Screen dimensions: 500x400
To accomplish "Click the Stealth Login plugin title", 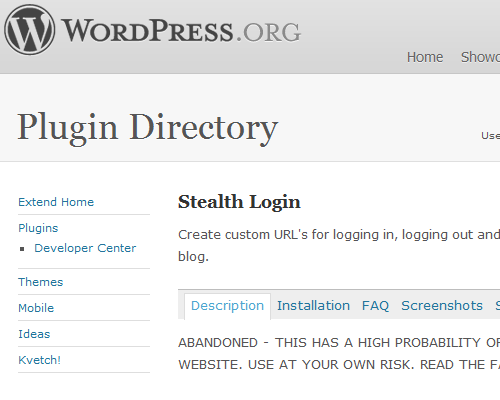I will [x=239, y=202].
